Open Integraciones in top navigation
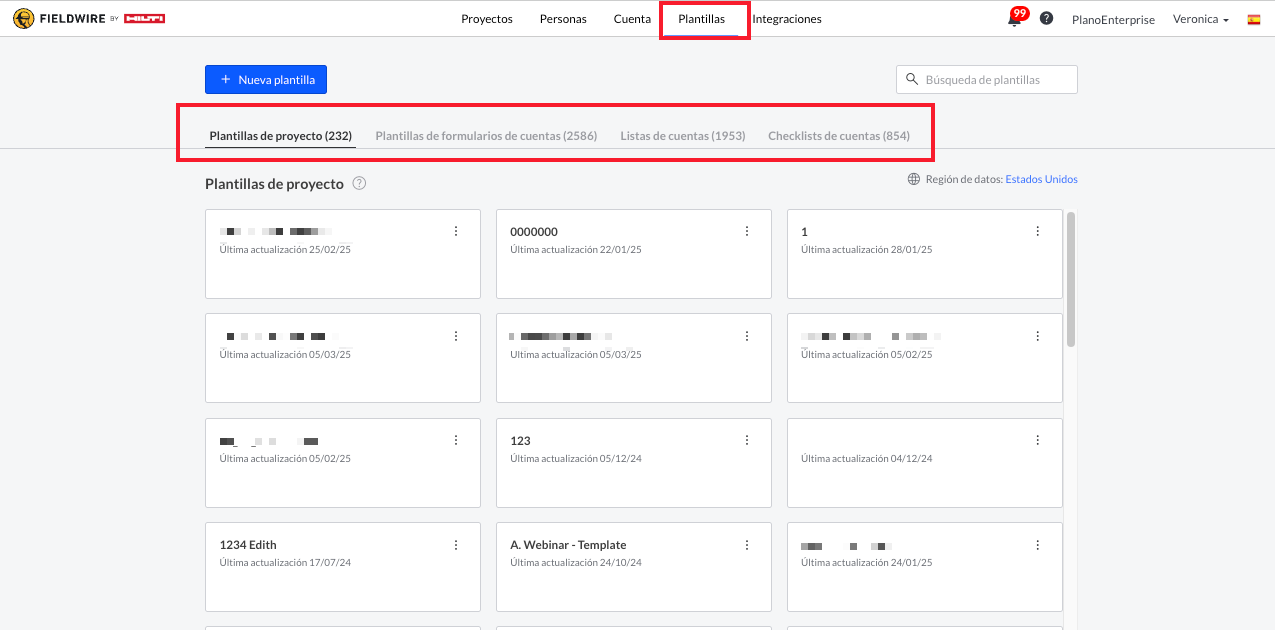Screen dimensions: 1275x630 (787, 19)
